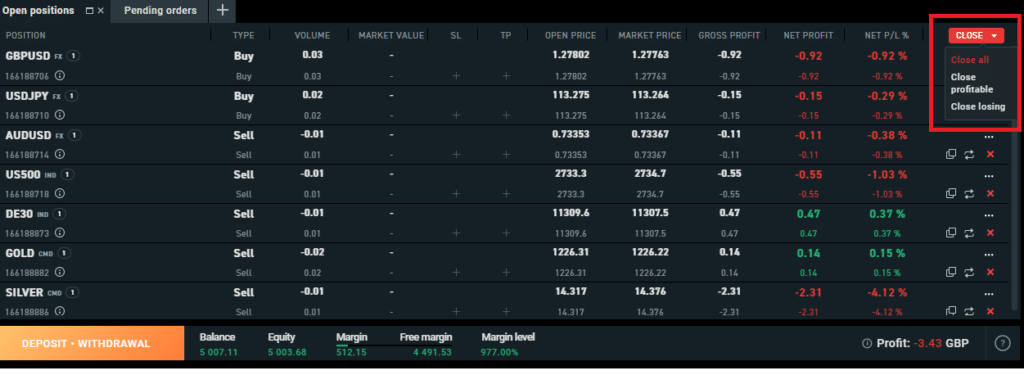Click info icon next to Profit

click(867, 343)
